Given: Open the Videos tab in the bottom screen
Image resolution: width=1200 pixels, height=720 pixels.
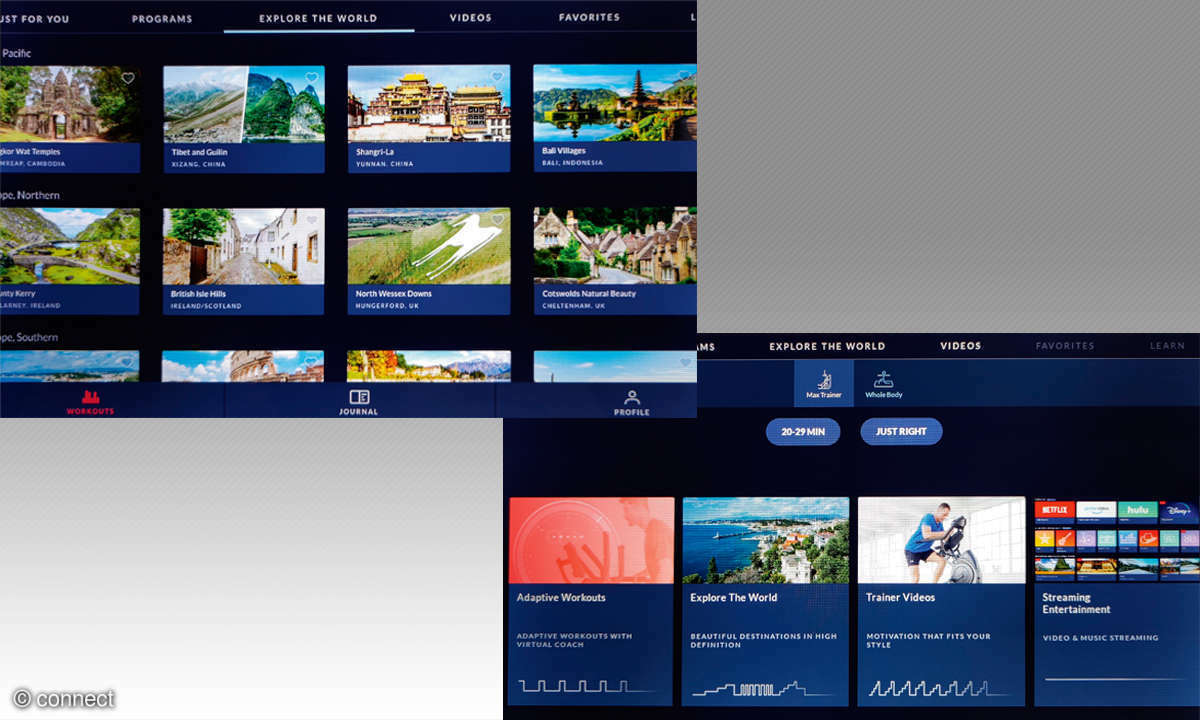Looking at the screenshot, I should [961, 346].
